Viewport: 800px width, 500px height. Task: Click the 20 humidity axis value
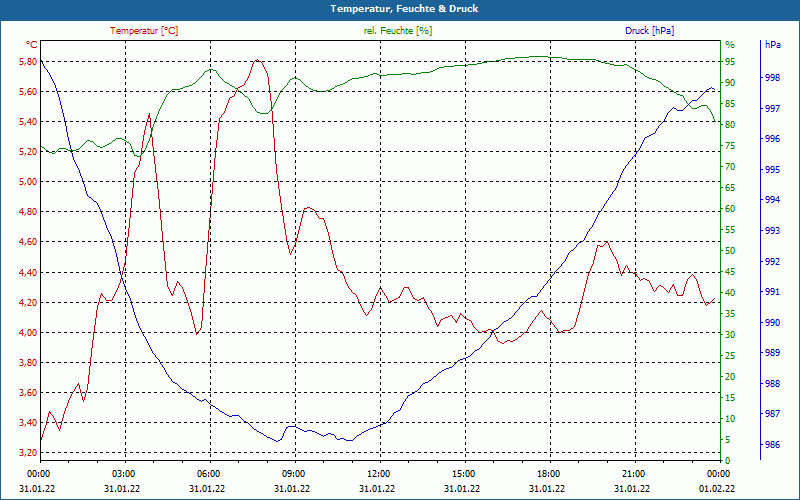click(x=730, y=377)
